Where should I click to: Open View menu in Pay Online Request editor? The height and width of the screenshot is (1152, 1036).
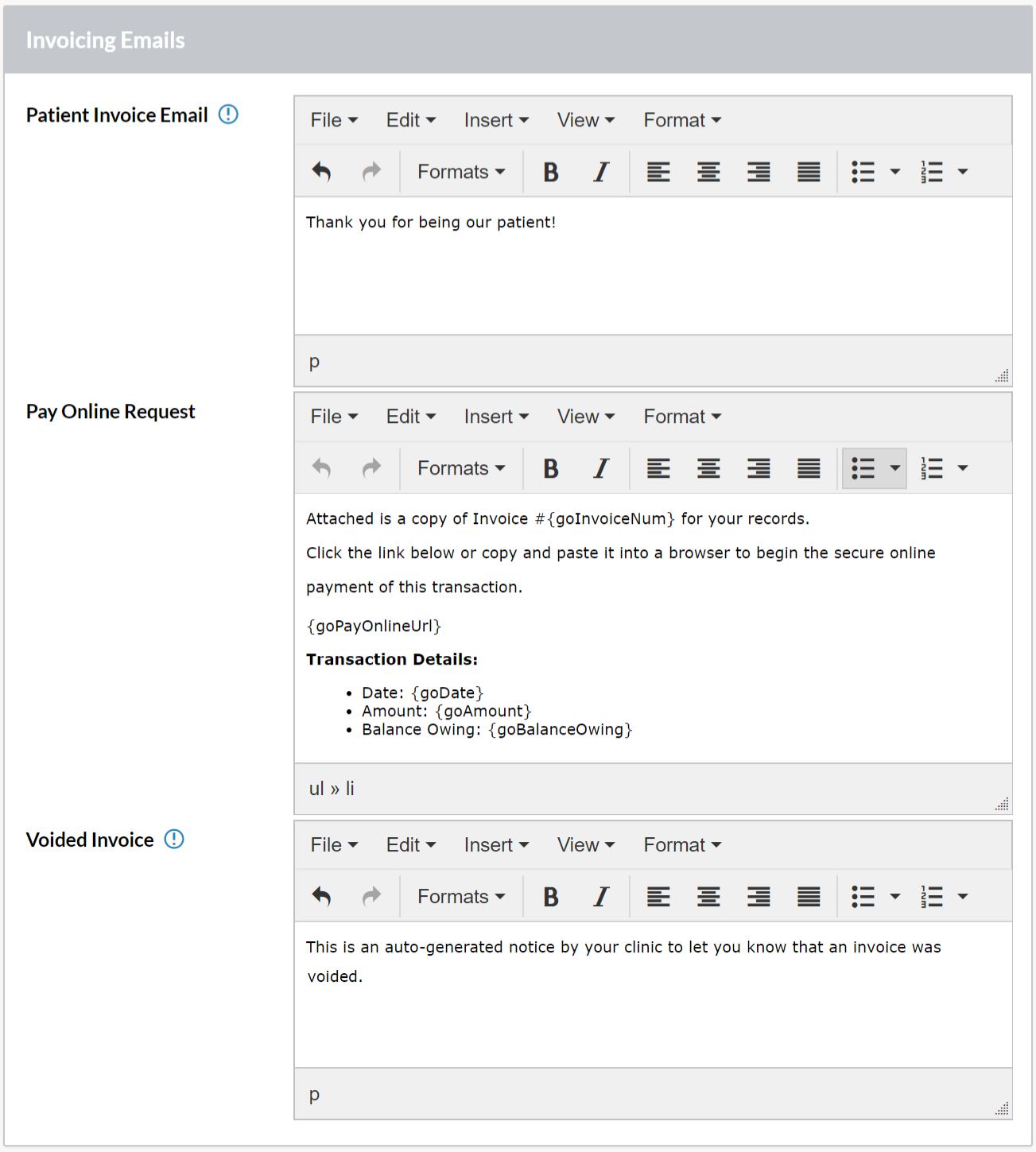586,417
